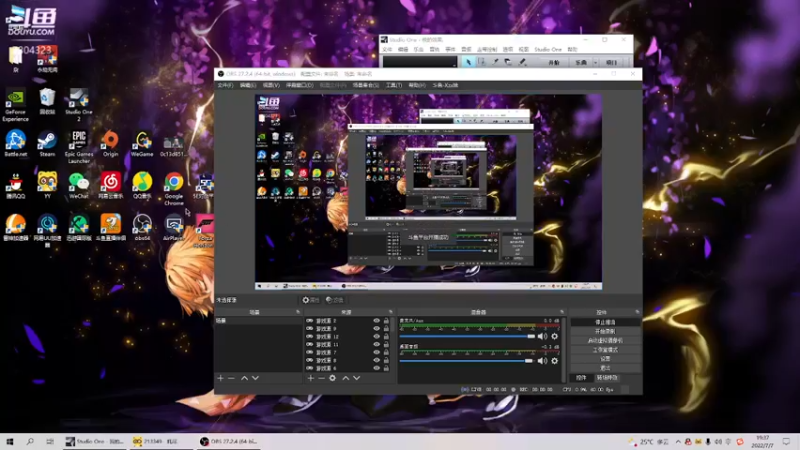The width and height of the screenshot is (800, 450).
Task: Select Eraser tool in Studio One toolbar
Action: coord(508,62)
